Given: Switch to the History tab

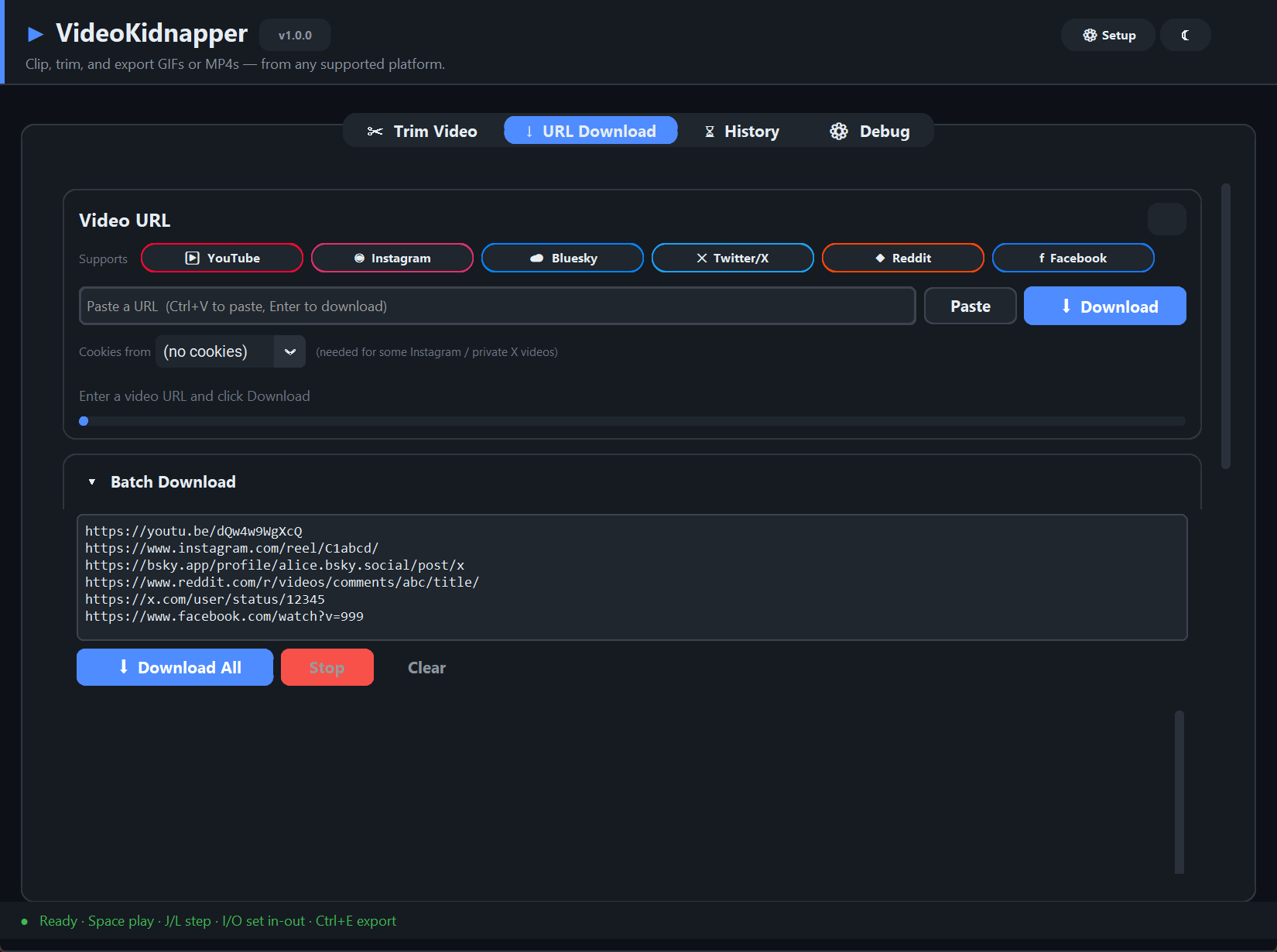Looking at the screenshot, I should pyautogui.click(x=741, y=131).
